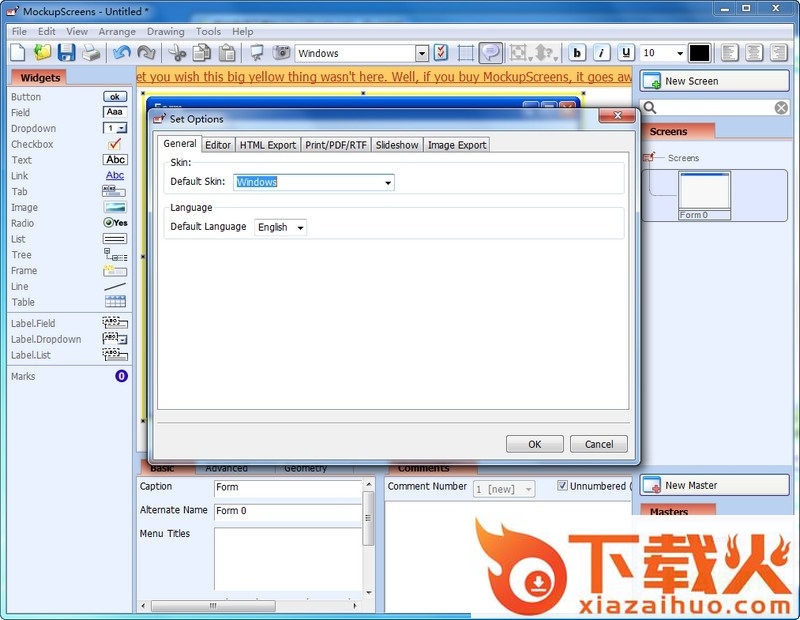Screen dimensions: 800x620
Task: Apply bold with the b icon
Action: click(577, 53)
